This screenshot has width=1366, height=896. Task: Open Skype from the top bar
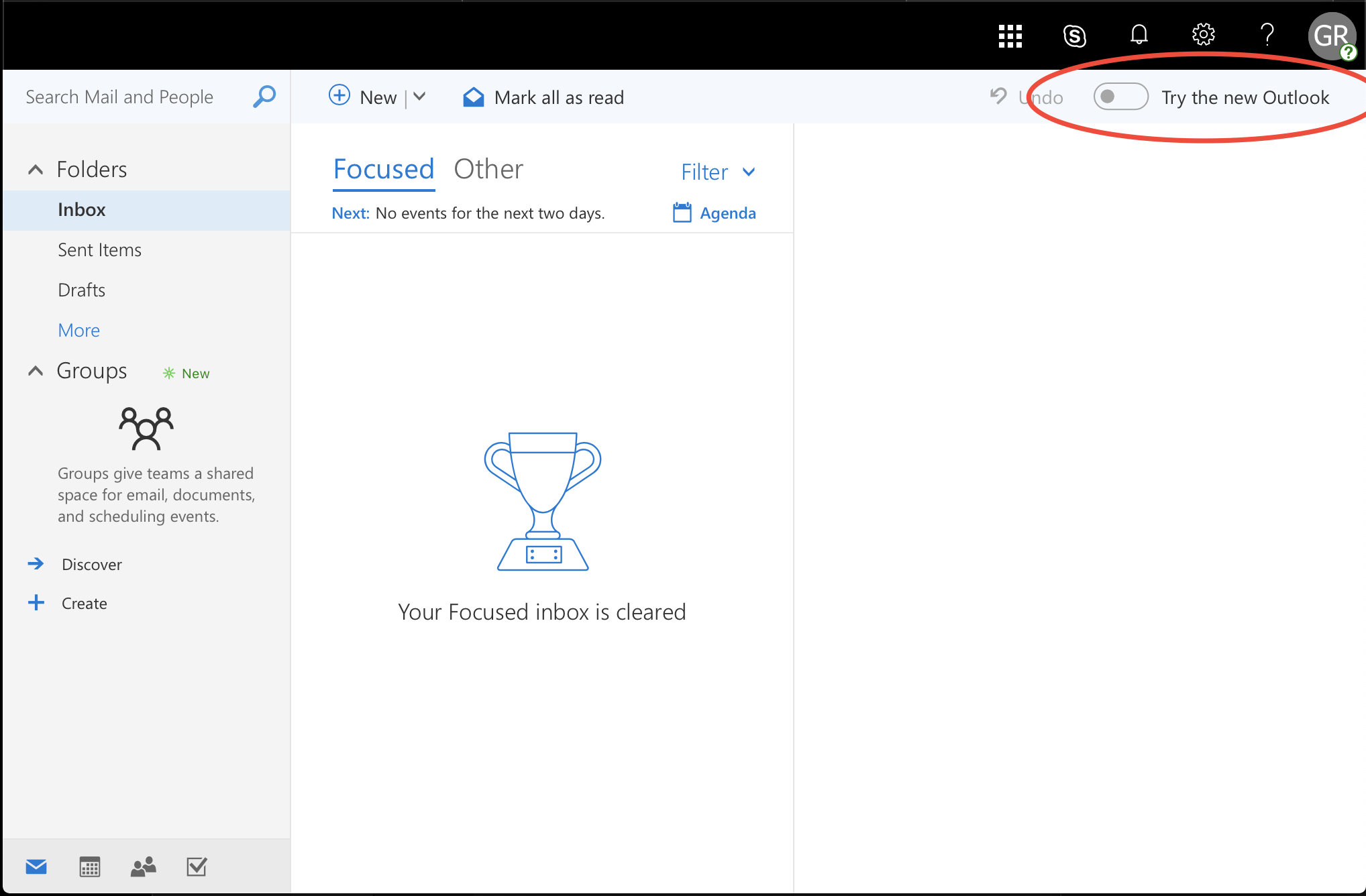coord(1074,36)
